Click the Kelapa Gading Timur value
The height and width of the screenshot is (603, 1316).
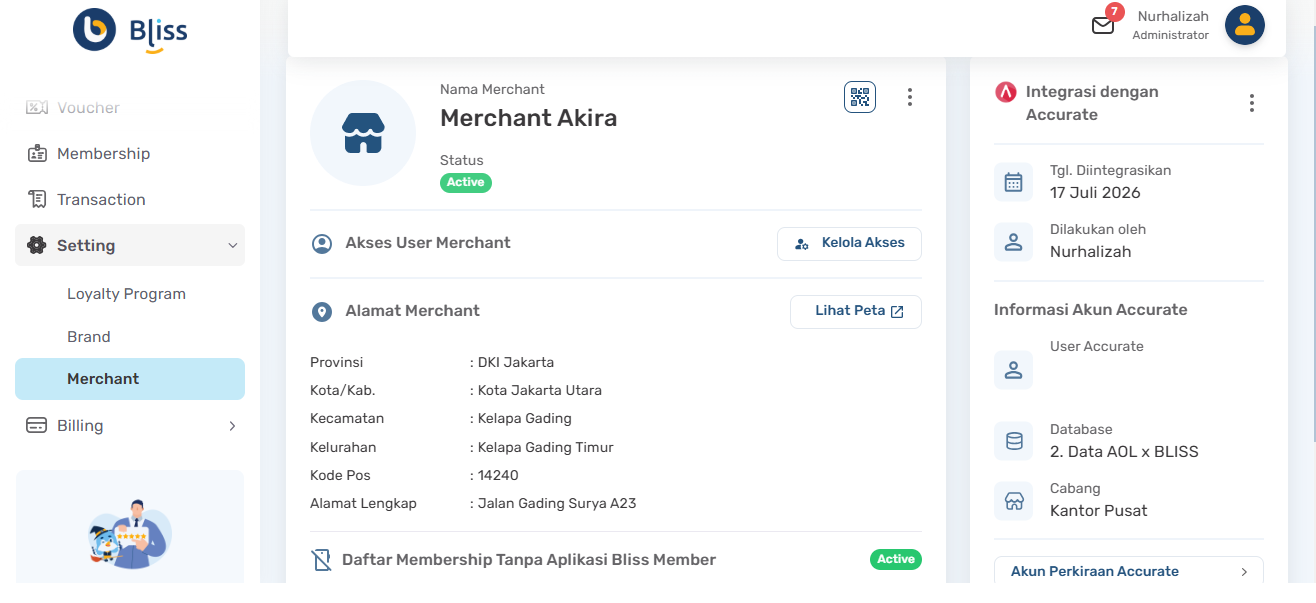tap(546, 447)
